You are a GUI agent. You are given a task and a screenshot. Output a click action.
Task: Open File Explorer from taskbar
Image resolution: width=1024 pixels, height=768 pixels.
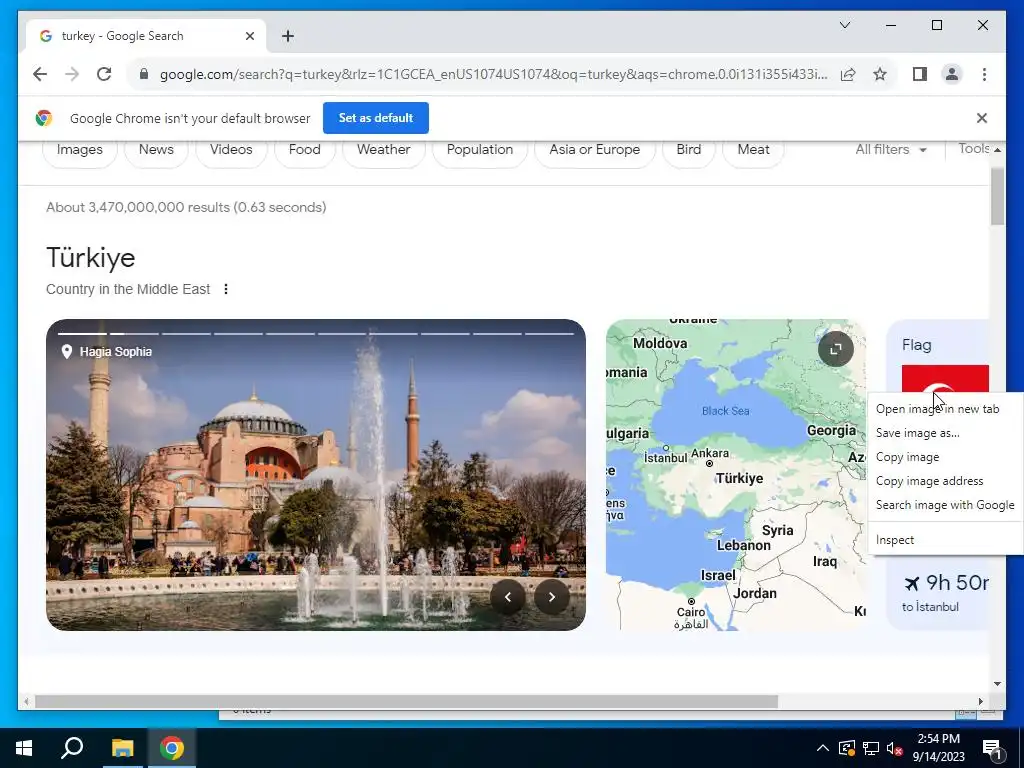pyautogui.click(x=122, y=748)
